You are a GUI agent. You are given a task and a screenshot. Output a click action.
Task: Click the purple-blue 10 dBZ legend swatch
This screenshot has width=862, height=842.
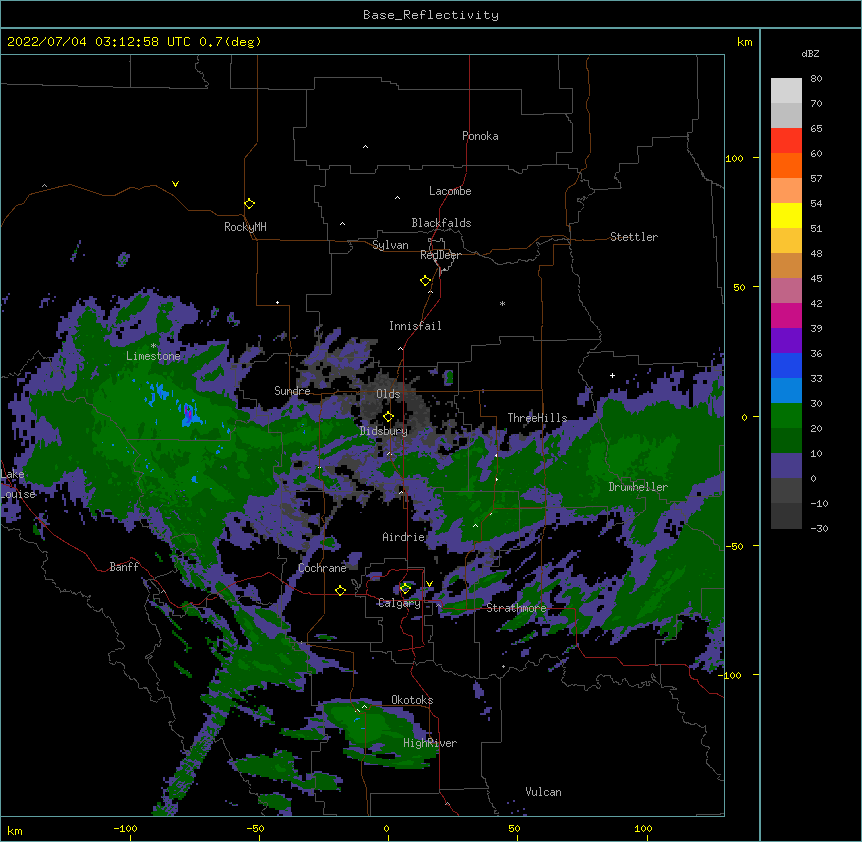(x=786, y=466)
